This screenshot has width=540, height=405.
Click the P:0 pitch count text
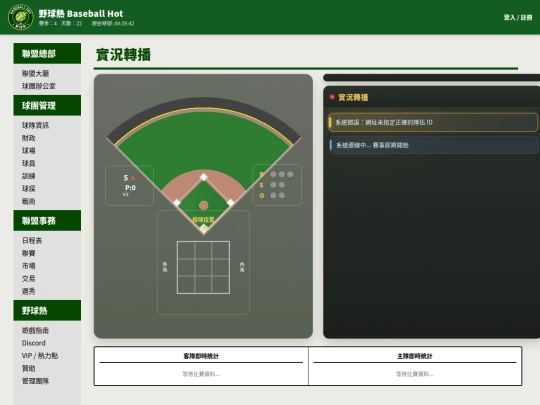point(130,188)
